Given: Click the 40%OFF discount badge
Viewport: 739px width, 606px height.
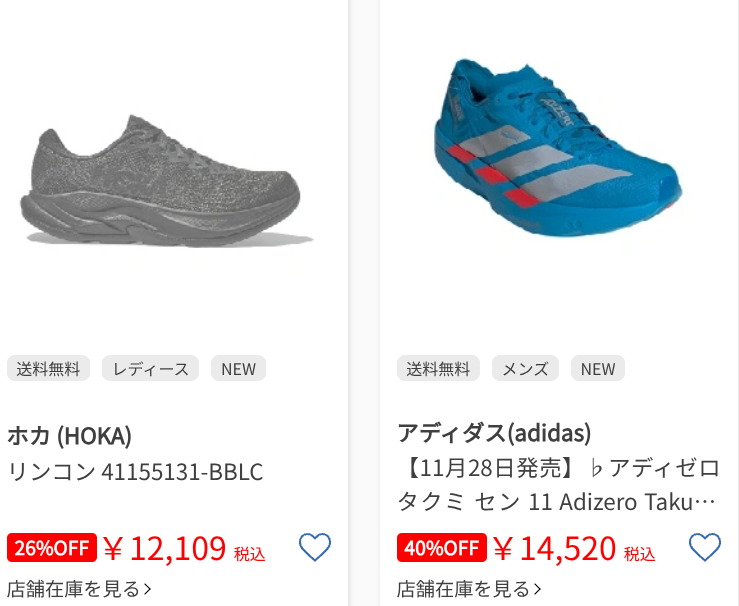Looking at the screenshot, I should coord(442,548).
